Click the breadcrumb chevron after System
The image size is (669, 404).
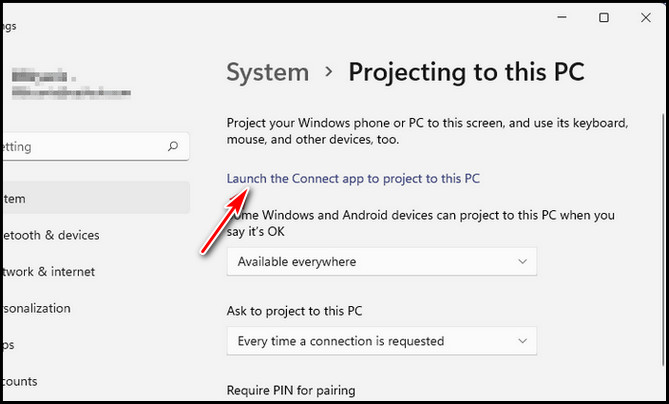pyautogui.click(x=329, y=72)
